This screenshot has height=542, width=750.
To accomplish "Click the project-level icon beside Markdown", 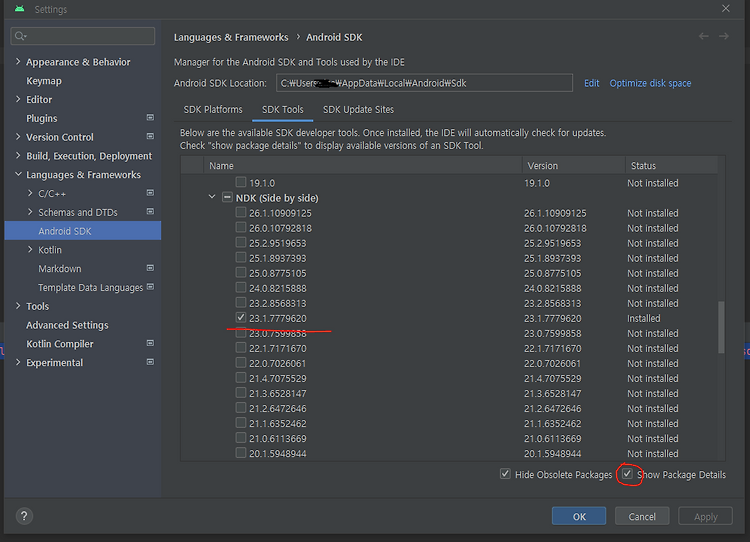I will 150,268.
